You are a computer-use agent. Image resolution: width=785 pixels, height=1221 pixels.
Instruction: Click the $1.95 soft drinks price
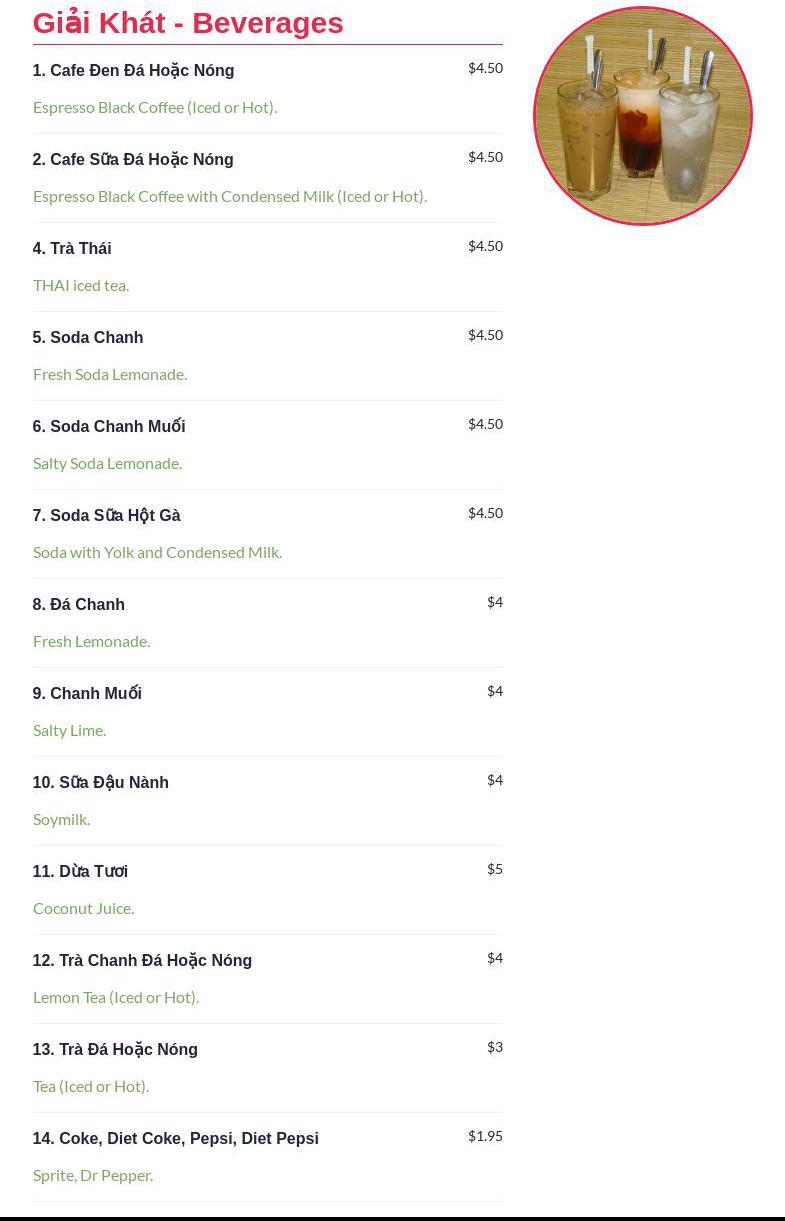tap(485, 1136)
